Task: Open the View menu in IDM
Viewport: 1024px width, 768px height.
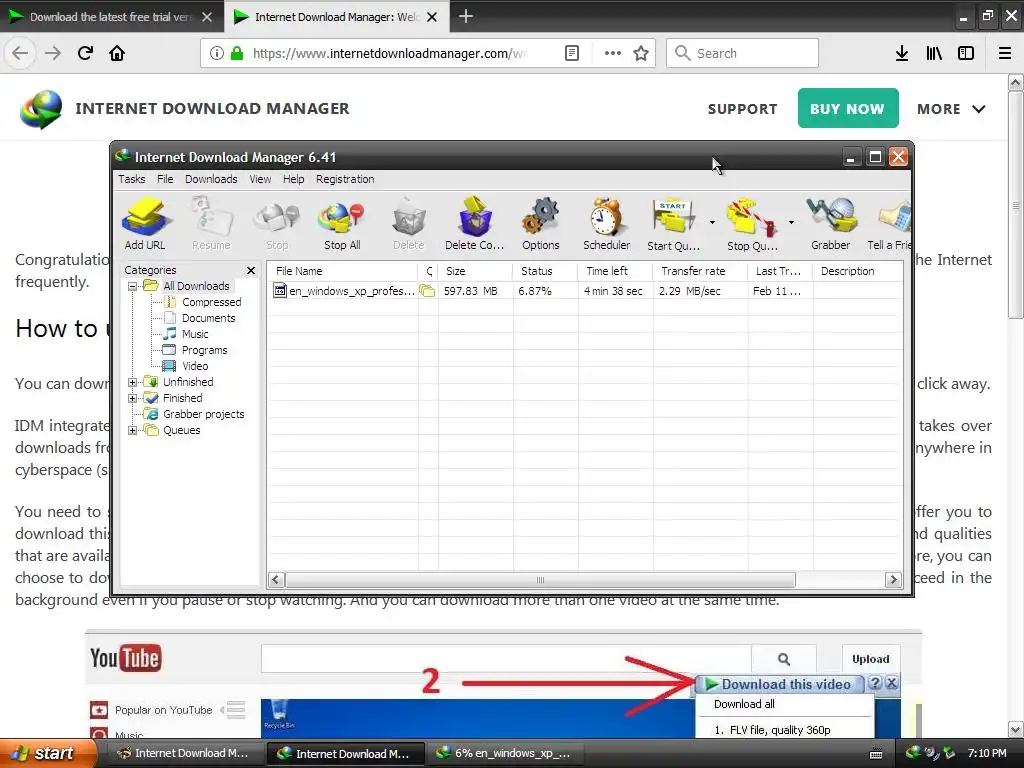Action: (260, 179)
